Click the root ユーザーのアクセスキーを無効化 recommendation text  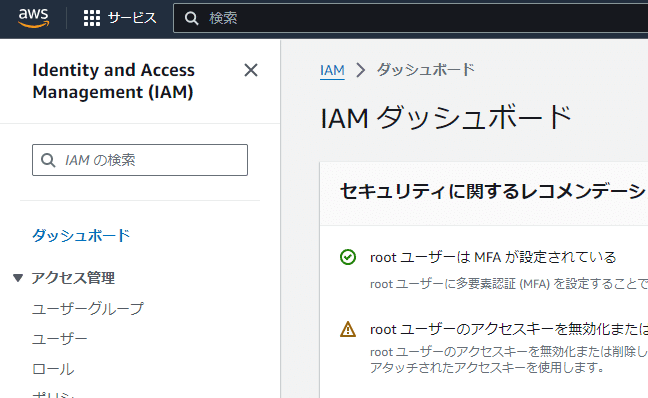[509, 329]
